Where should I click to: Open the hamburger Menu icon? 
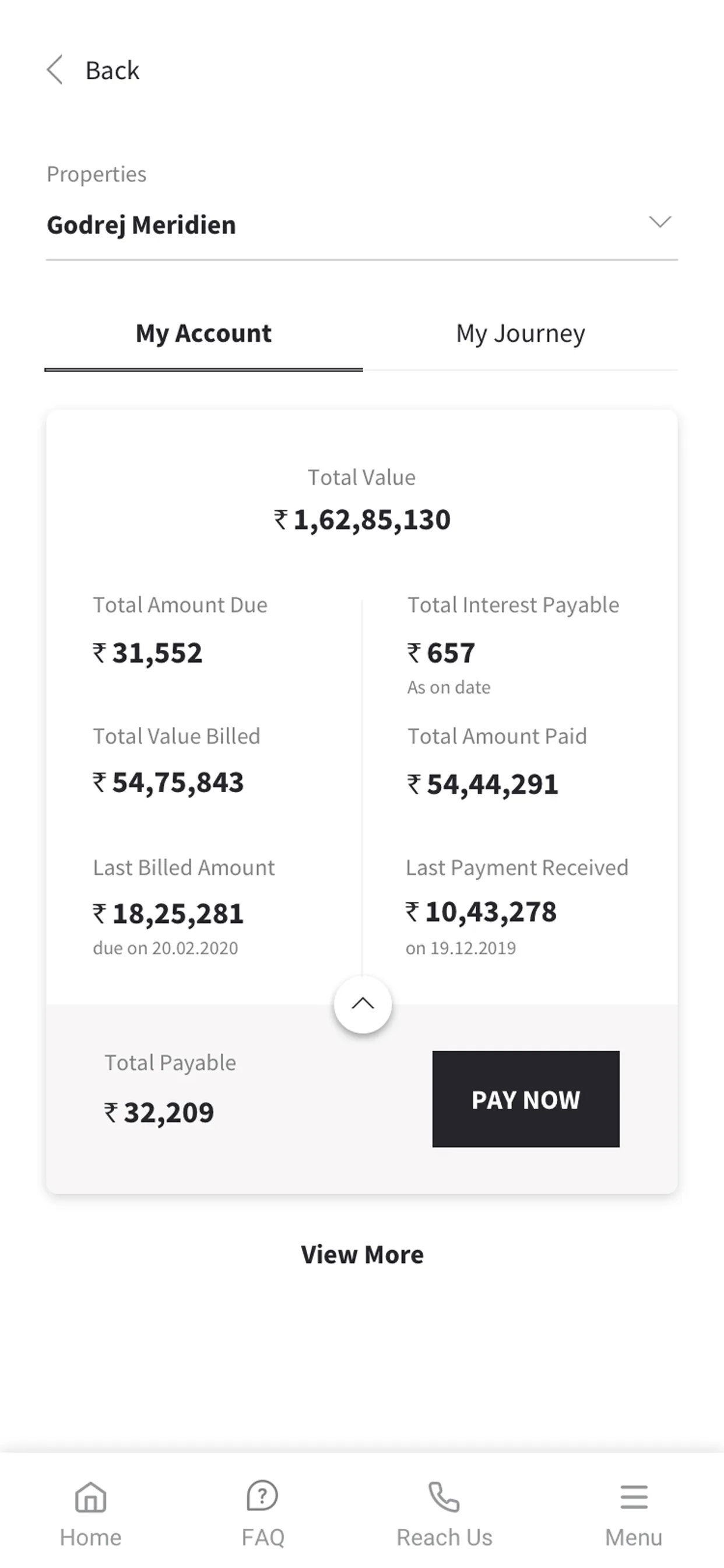click(x=633, y=1497)
